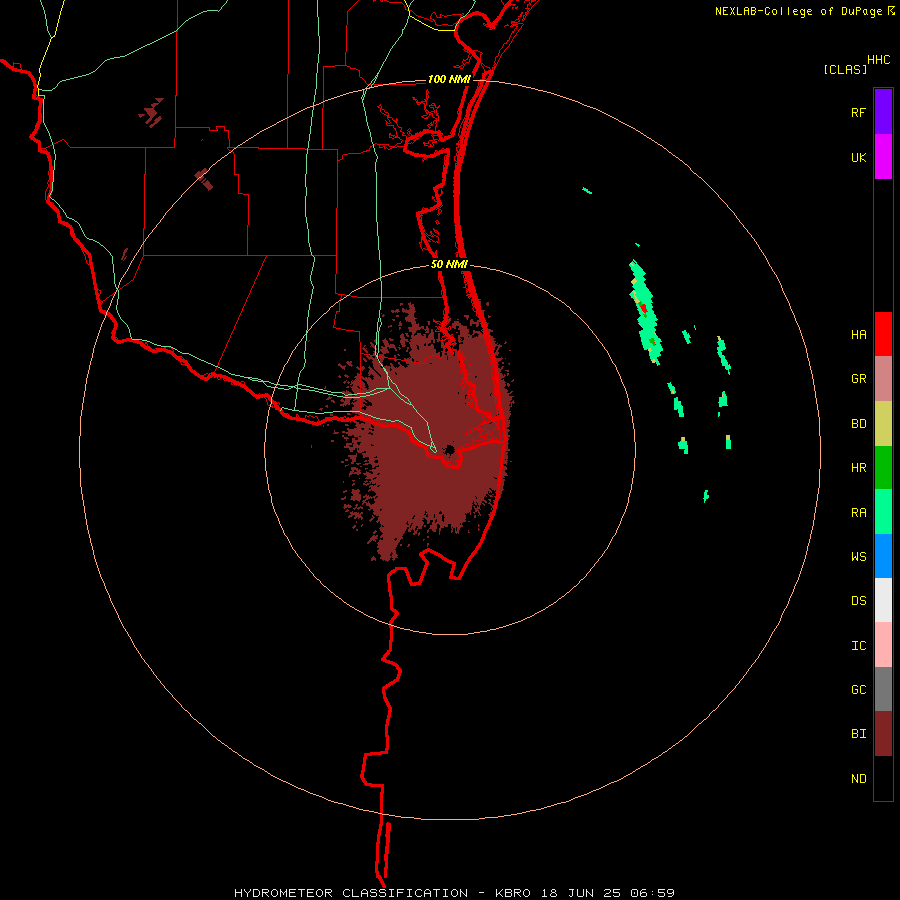The image size is (900, 900).
Task: Click the largest green rain band offshore
Action: point(646,312)
